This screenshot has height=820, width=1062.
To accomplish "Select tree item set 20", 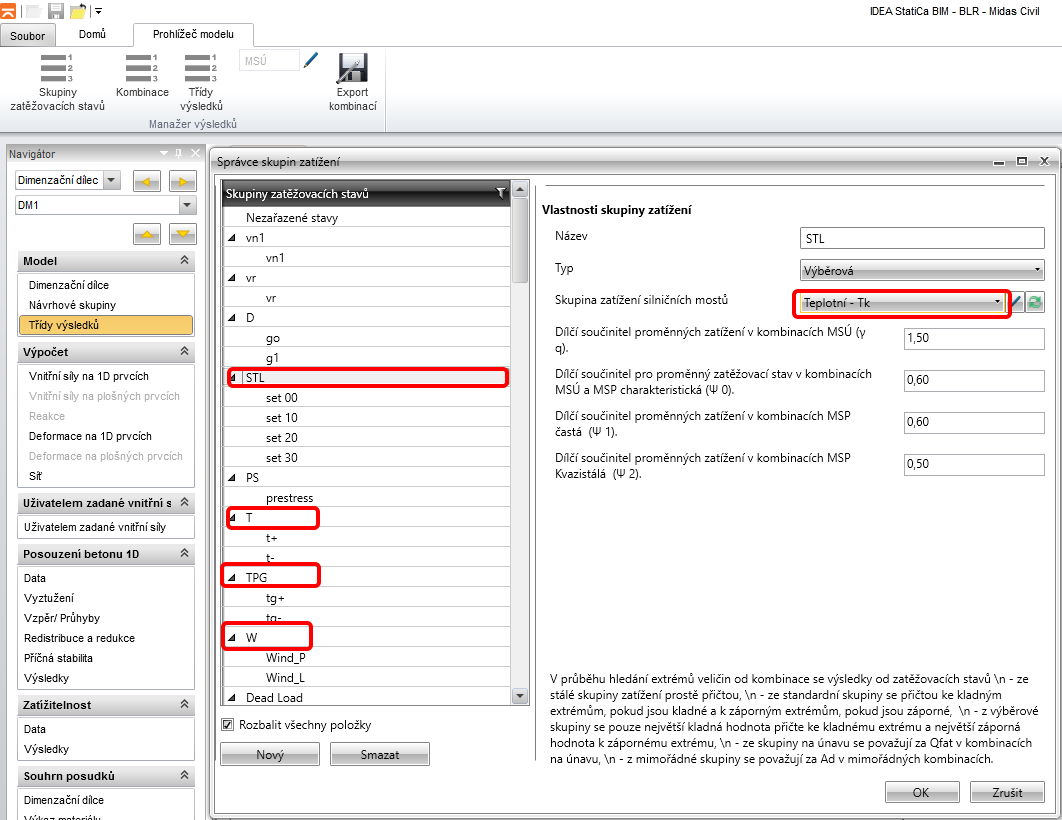I will 281,438.
